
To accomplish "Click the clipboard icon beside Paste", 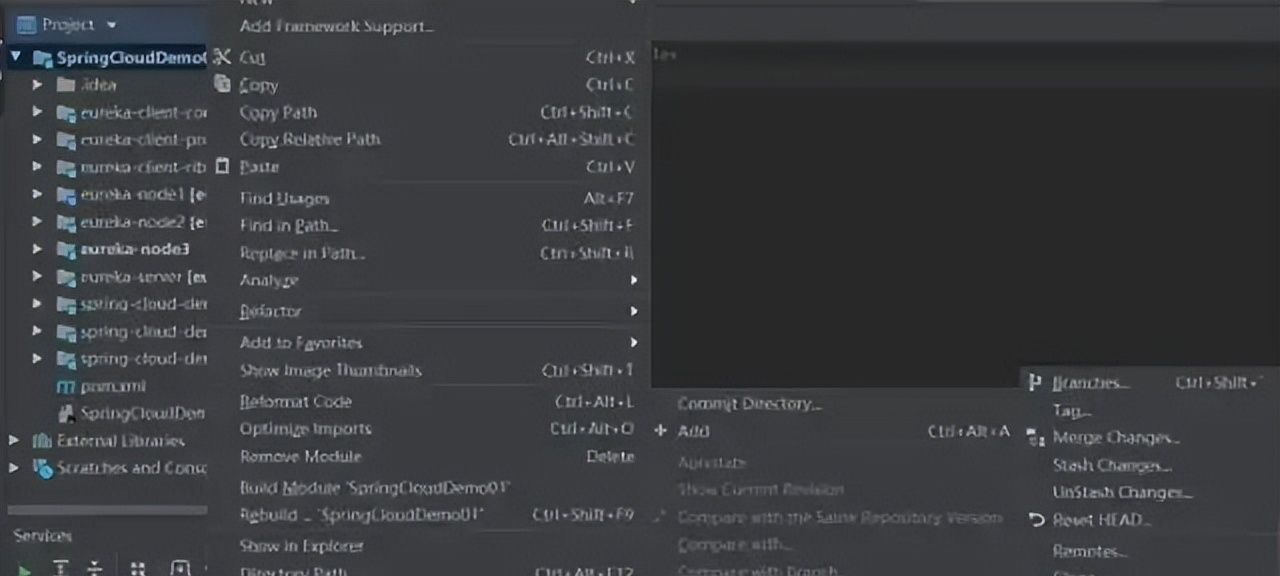I will click(222, 166).
